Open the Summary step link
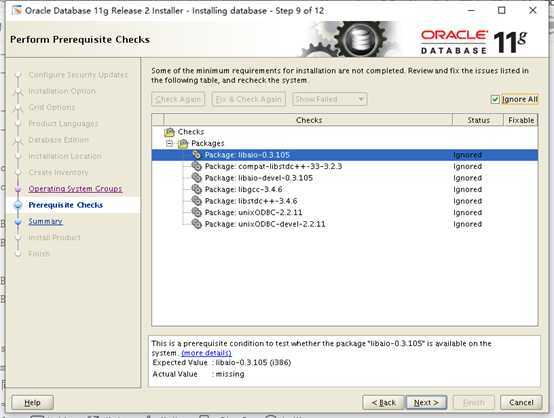 point(46,221)
